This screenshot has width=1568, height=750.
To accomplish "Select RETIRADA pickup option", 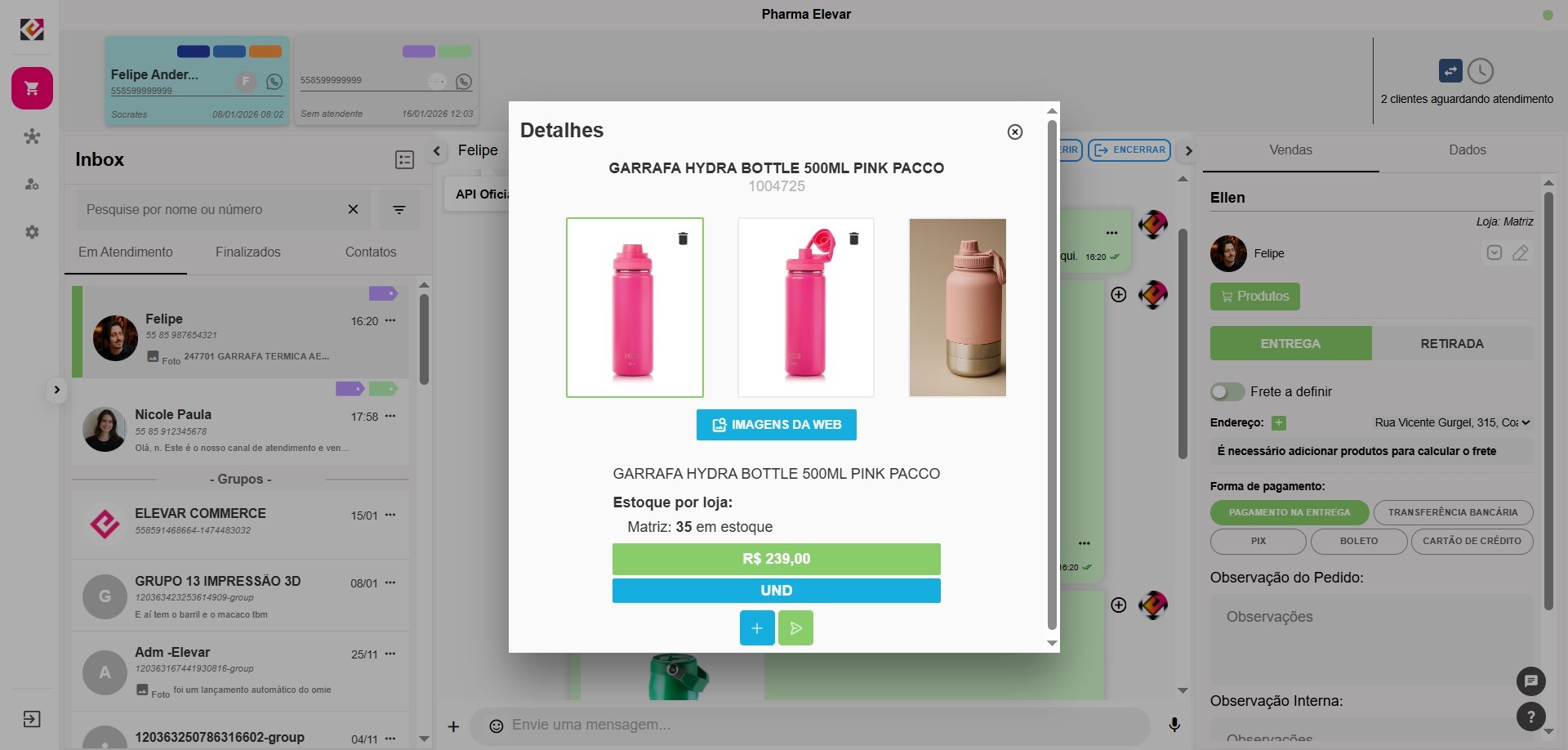I will pos(1452,343).
